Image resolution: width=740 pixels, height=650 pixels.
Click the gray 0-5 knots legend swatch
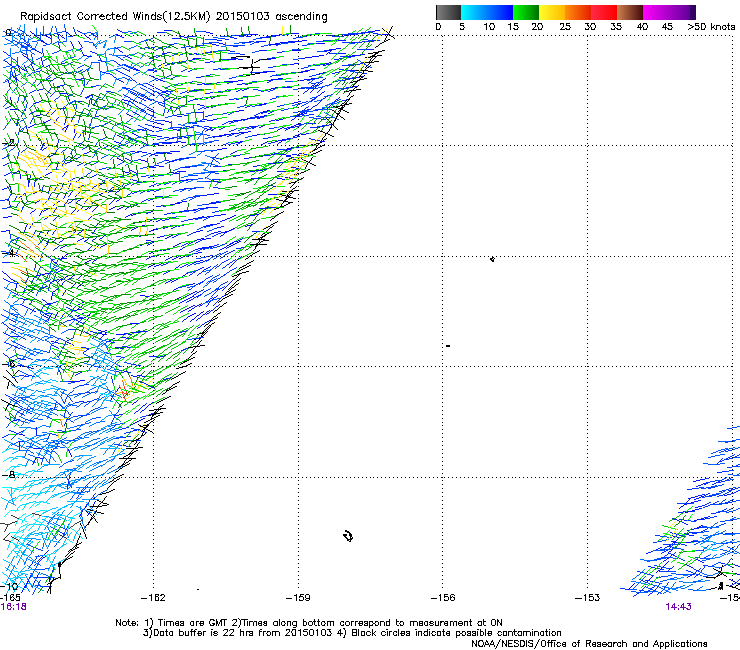[x=448, y=12]
